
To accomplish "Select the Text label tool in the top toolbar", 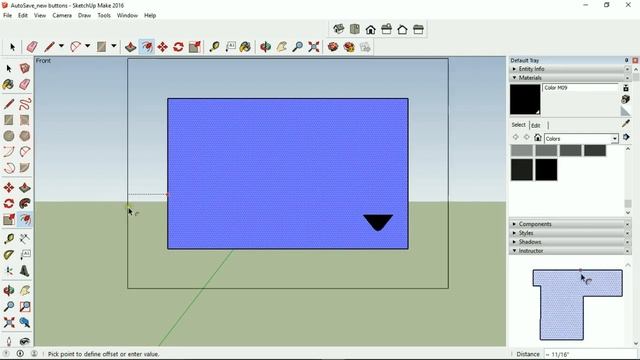I will (x=231, y=47).
